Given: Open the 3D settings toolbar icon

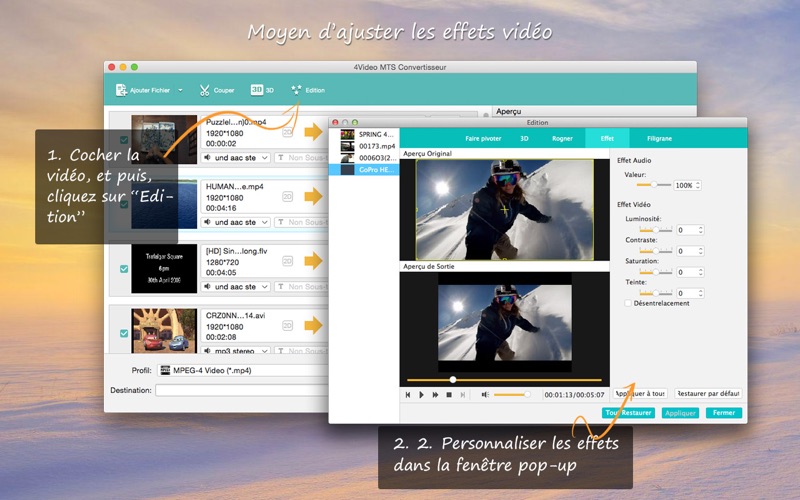Looking at the screenshot, I should [257, 90].
